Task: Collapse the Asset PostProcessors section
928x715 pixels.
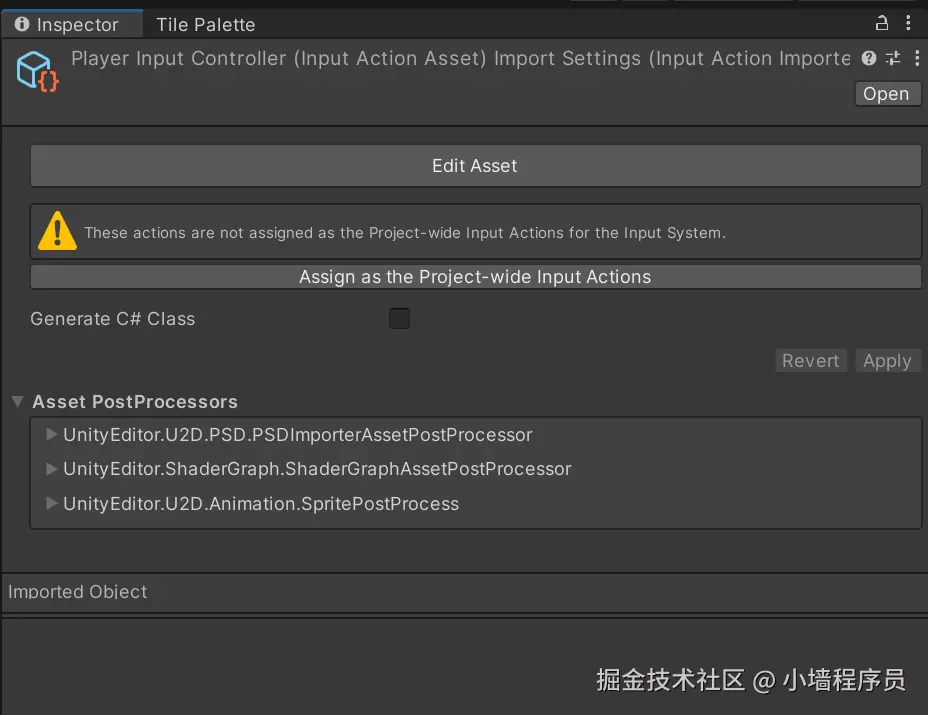Action: pos(17,402)
